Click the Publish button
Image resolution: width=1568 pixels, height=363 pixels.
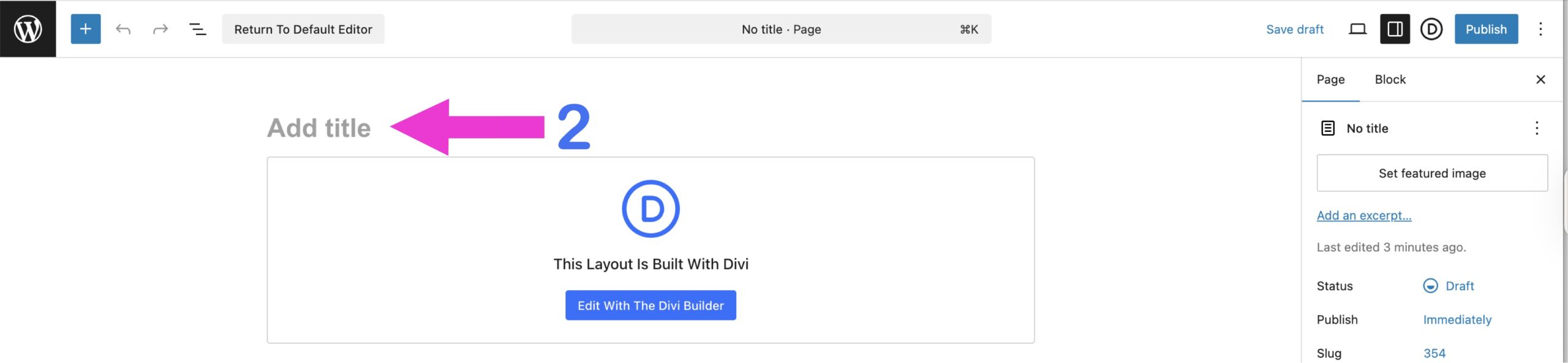tap(1486, 29)
